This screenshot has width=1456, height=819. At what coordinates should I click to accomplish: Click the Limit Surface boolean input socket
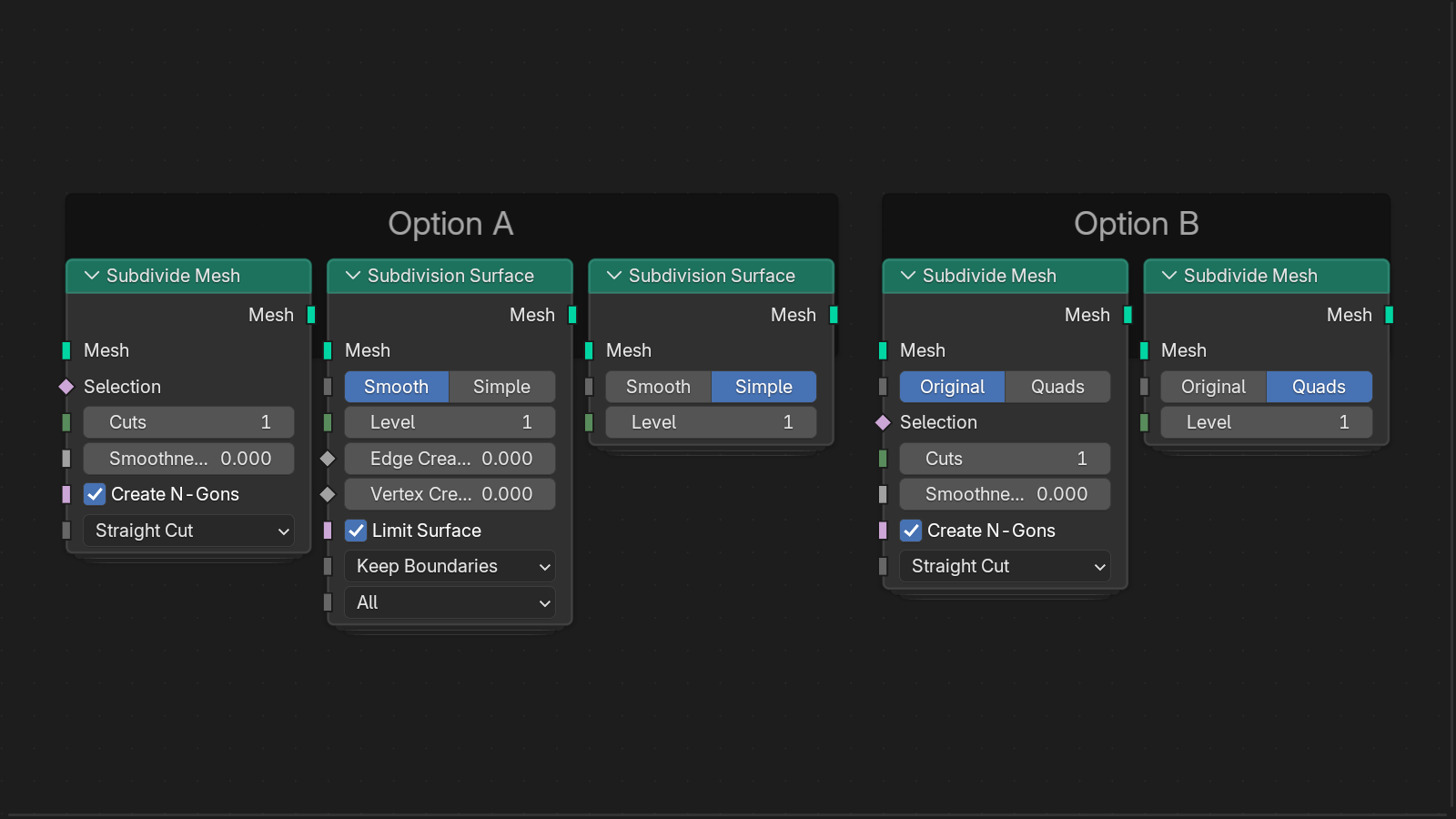[x=328, y=531]
